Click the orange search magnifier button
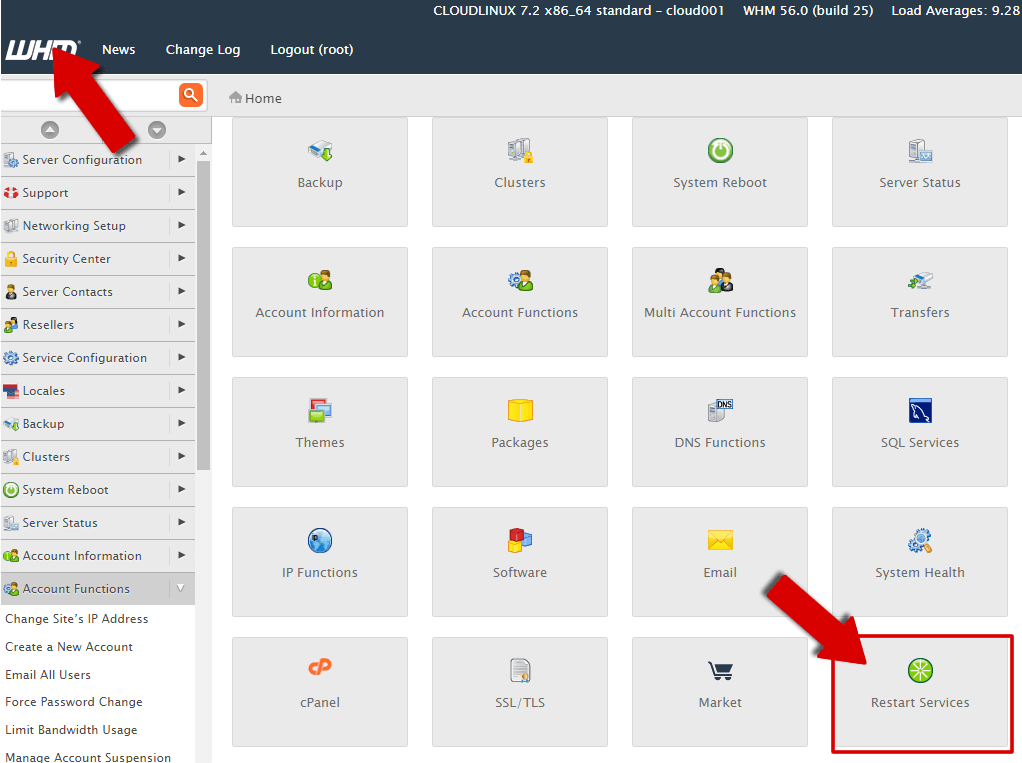 click(191, 95)
